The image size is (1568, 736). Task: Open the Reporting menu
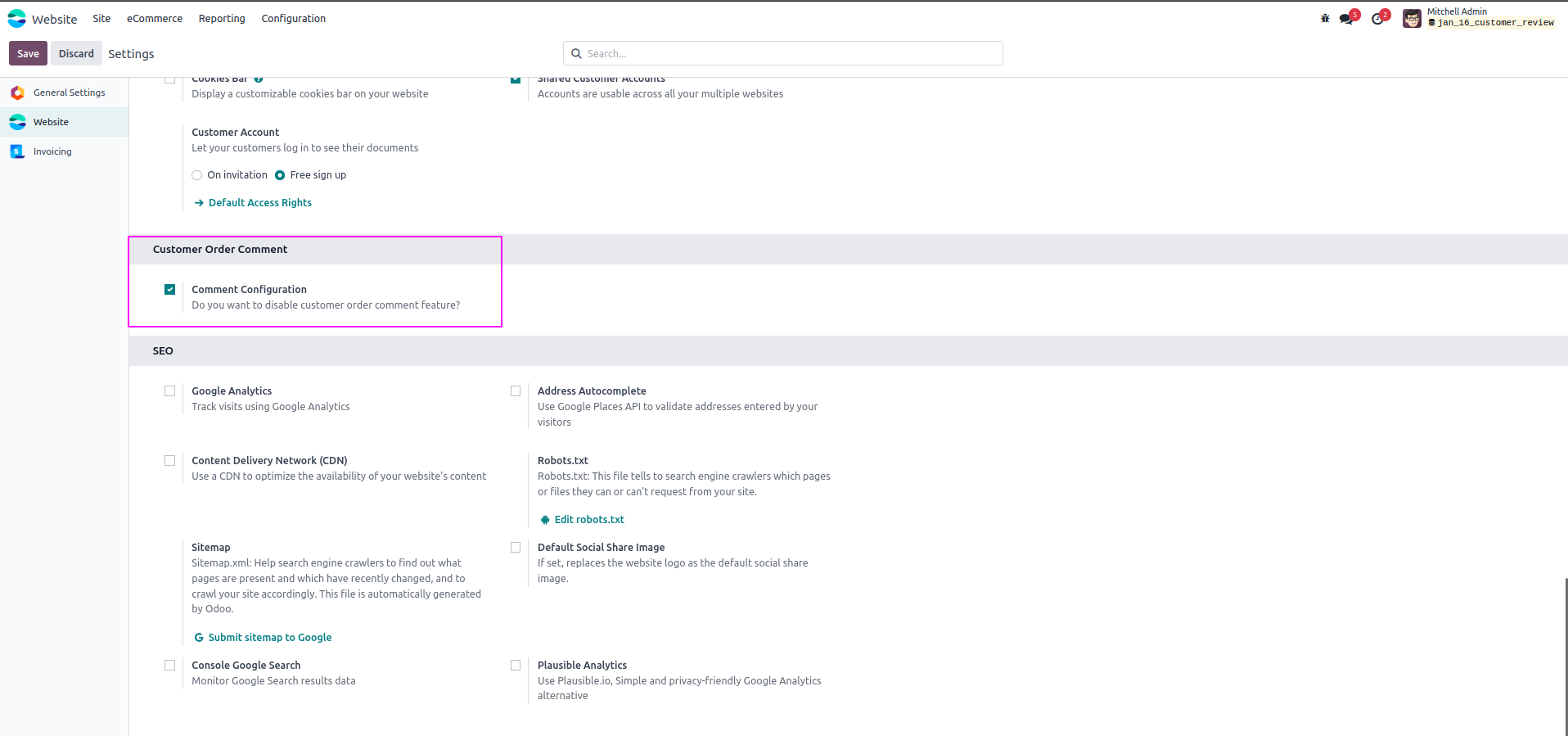coord(222,19)
